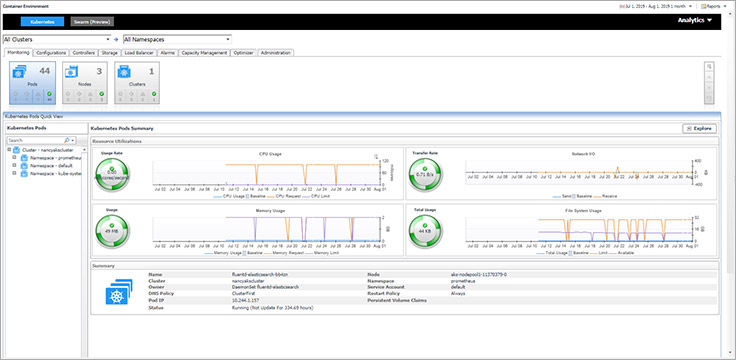Screen dimensions: 736x360
Task: Click the default namespace icon in tree
Action: [x=24, y=166]
